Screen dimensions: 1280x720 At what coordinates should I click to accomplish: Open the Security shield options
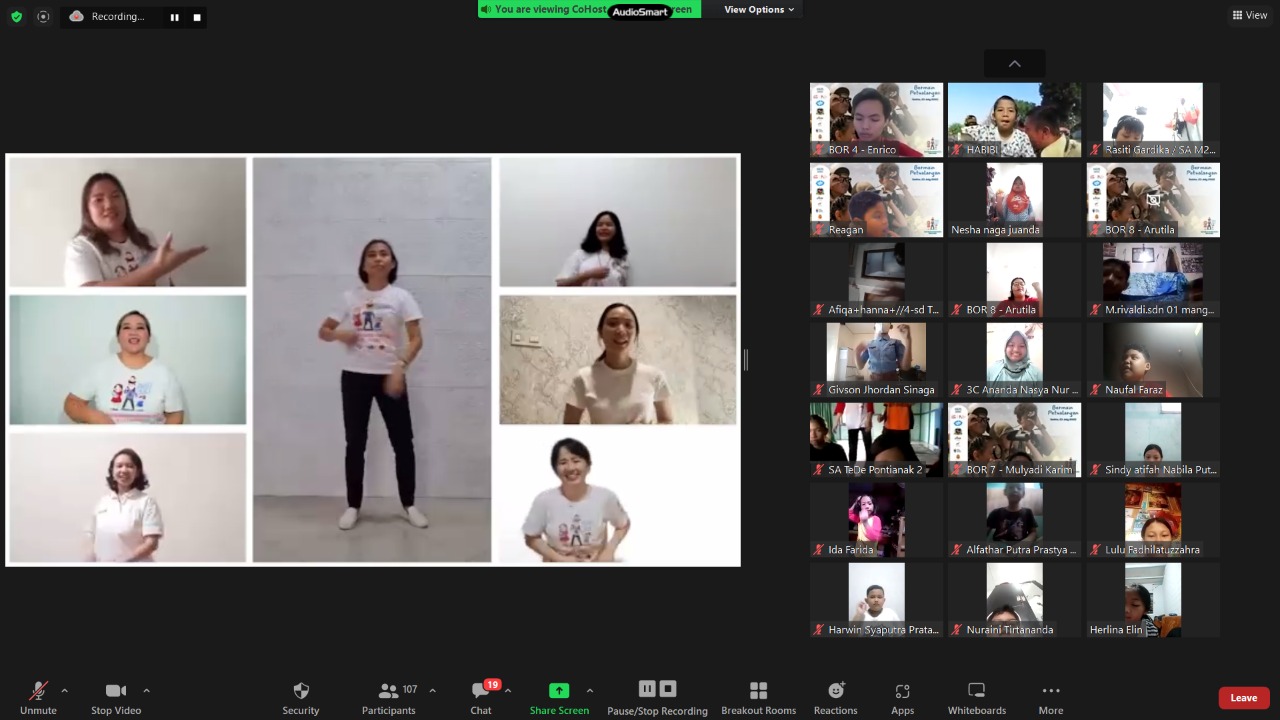[x=300, y=697]
